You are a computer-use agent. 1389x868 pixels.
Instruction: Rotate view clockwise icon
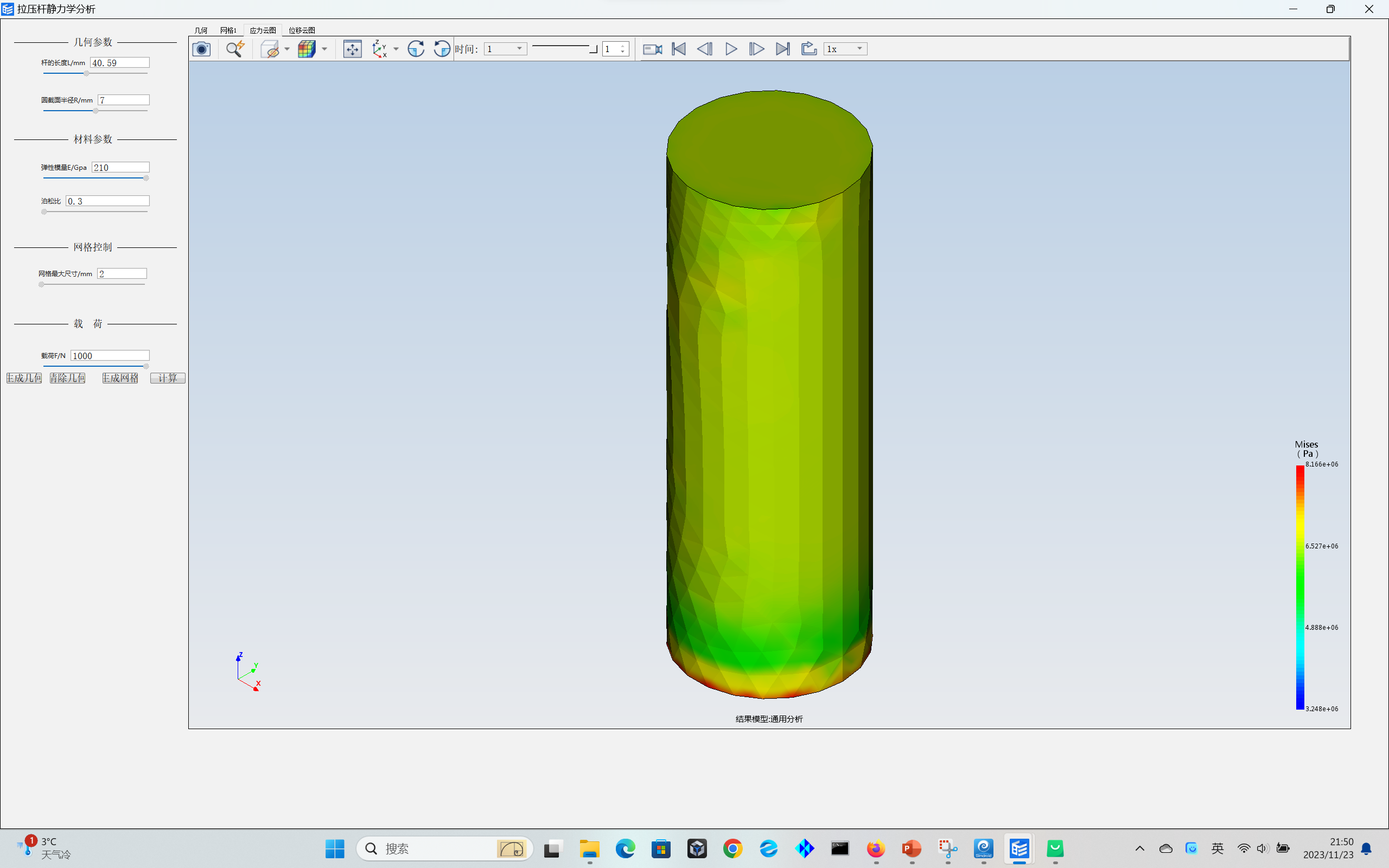[x=416, y=49]
